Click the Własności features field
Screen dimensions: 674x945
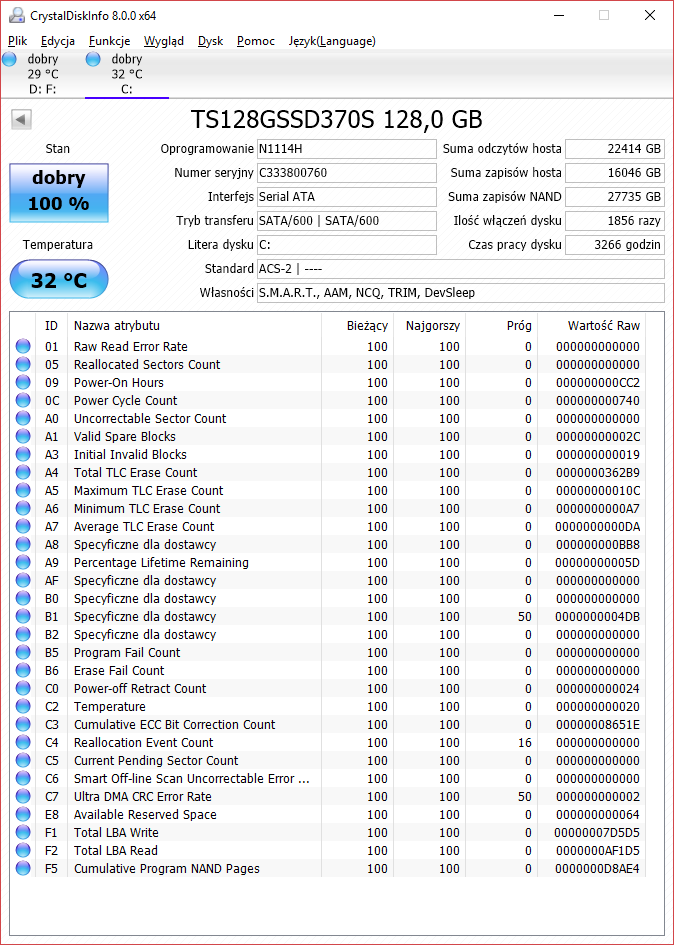pyautogui.click(x=461, y=293)
